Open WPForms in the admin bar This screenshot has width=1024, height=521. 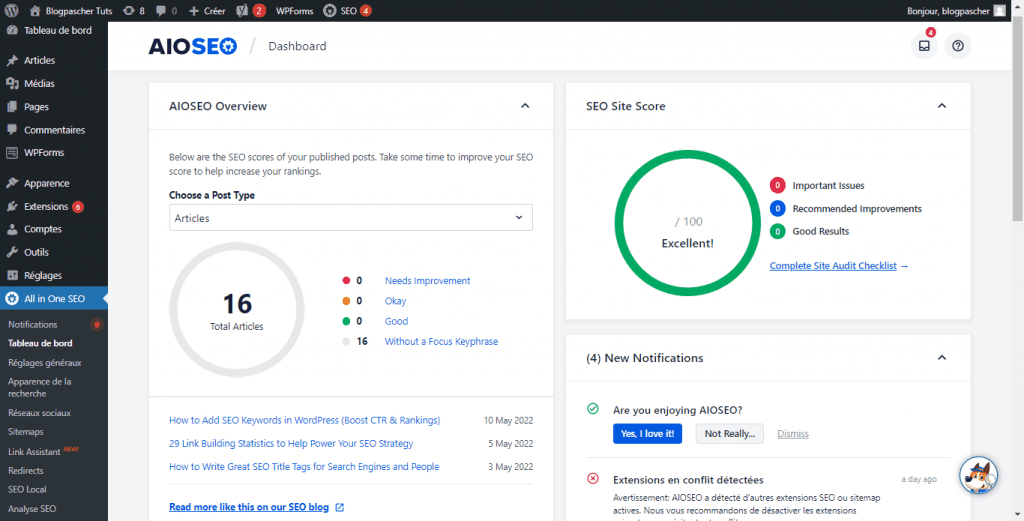294,10
